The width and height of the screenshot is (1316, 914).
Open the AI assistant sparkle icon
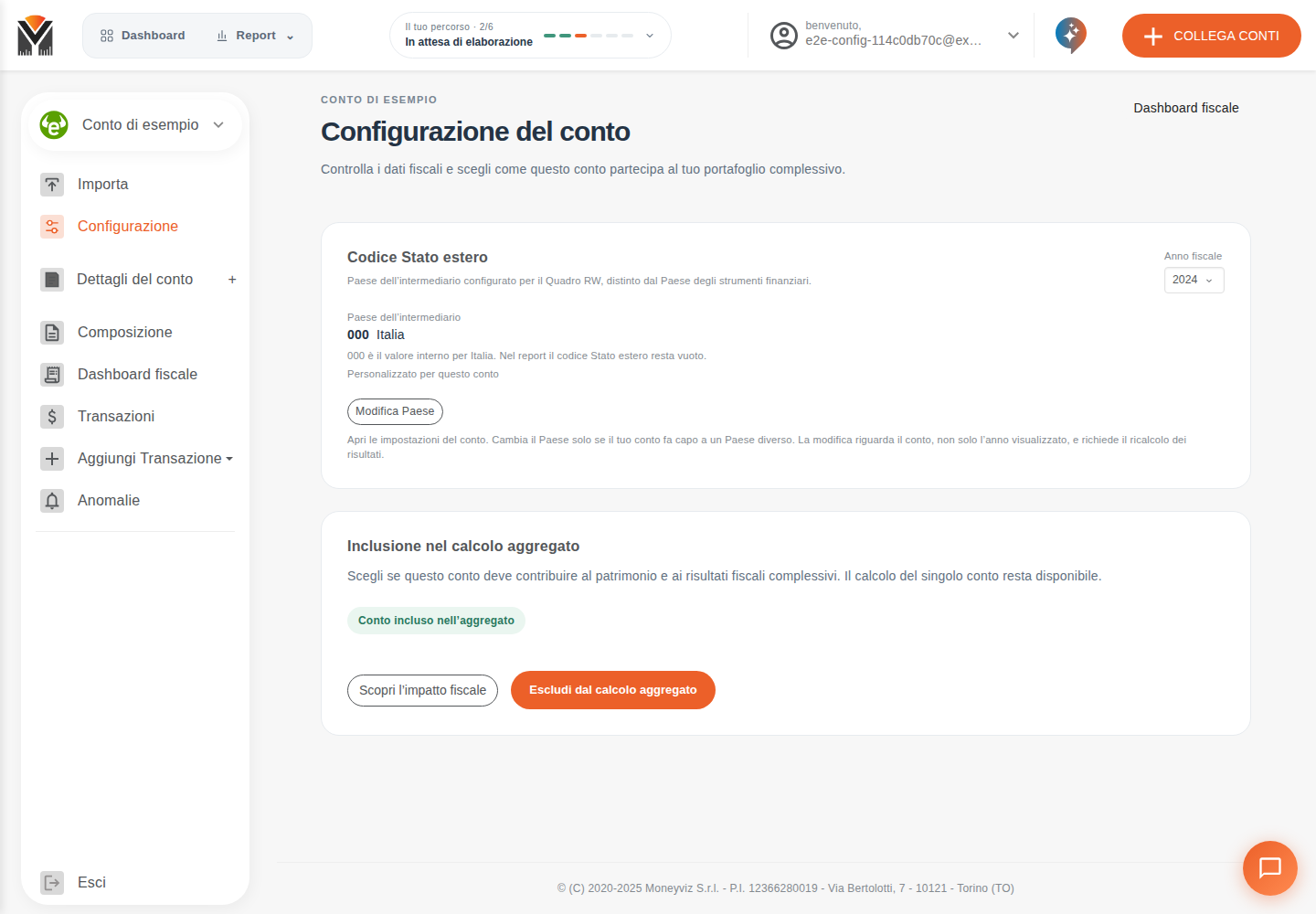(1071, 36)
